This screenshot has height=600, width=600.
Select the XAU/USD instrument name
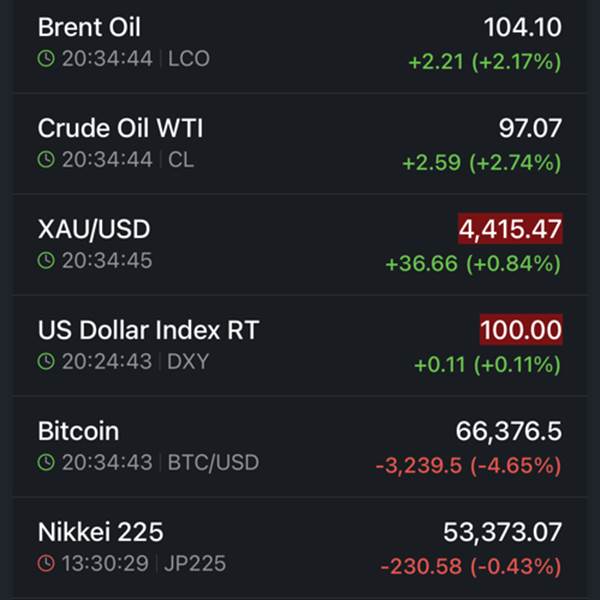pos(94,230)
